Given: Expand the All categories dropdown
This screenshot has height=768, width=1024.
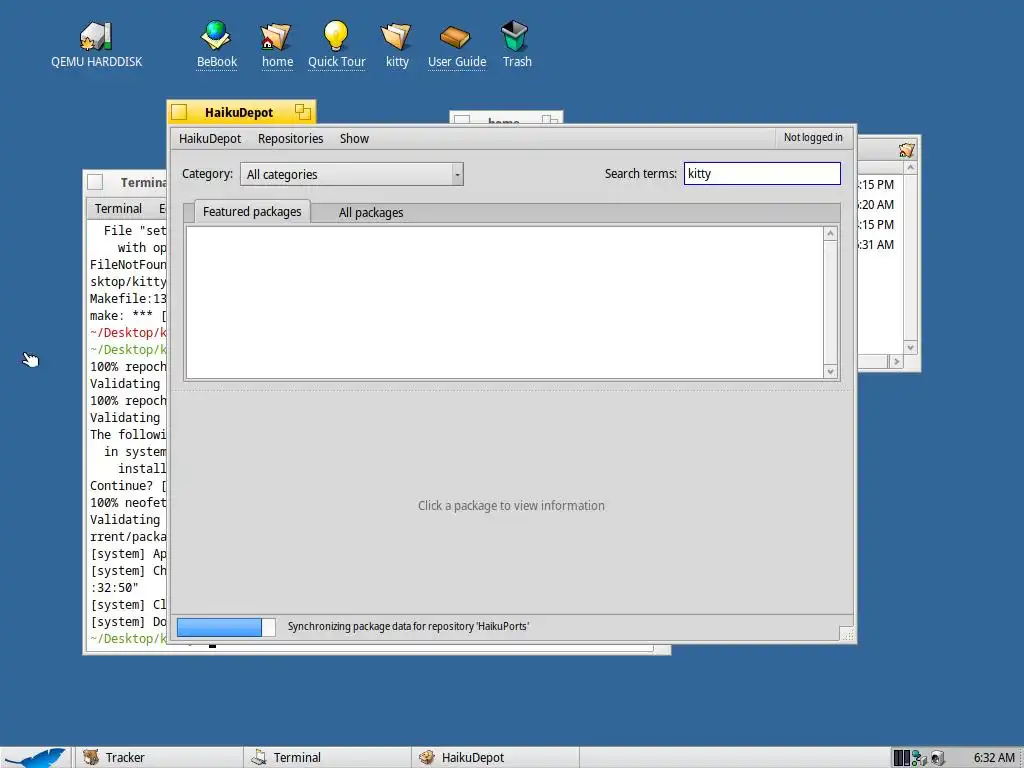Looking at the screenshot, I should tap(352, 174).
